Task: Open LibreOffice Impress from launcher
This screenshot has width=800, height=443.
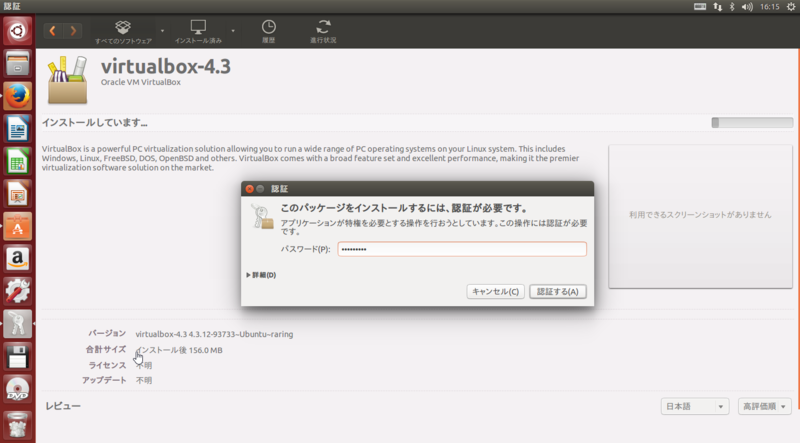Action: (17, 194)
